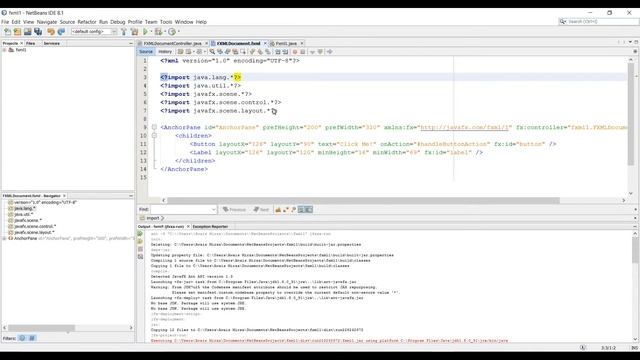Toggle second Navigator filter button
This screenshot has width=640, height=360.
point(32,338)
